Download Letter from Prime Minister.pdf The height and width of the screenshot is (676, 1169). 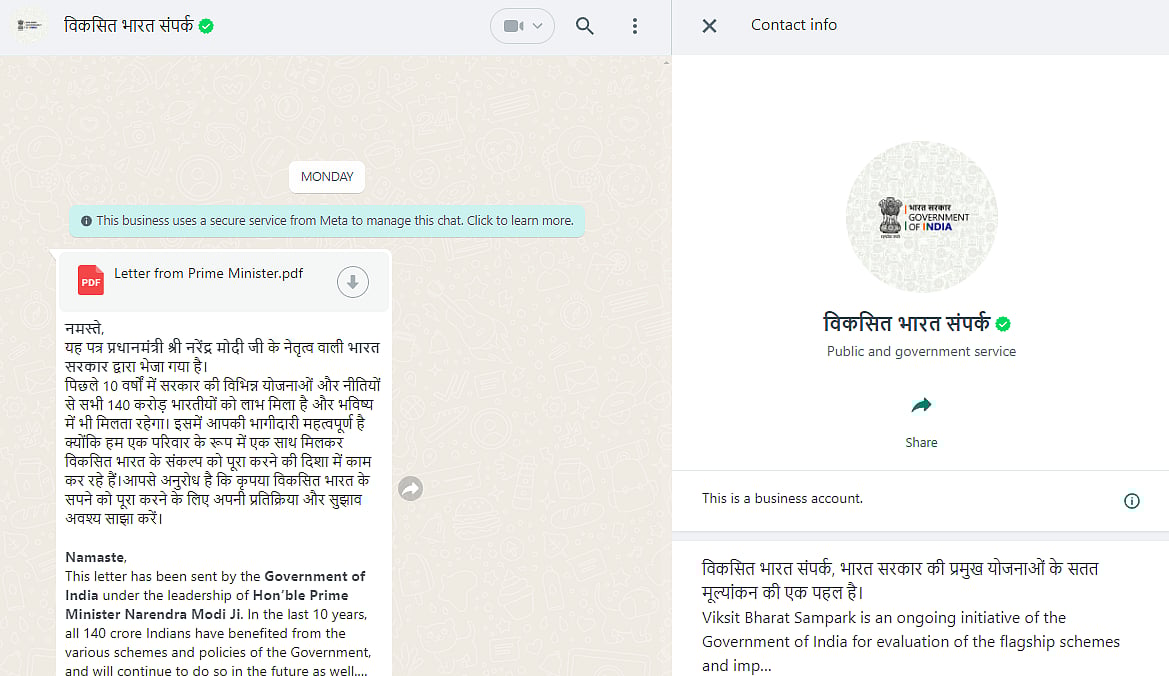pyautogui.click(x=352, y=281)
